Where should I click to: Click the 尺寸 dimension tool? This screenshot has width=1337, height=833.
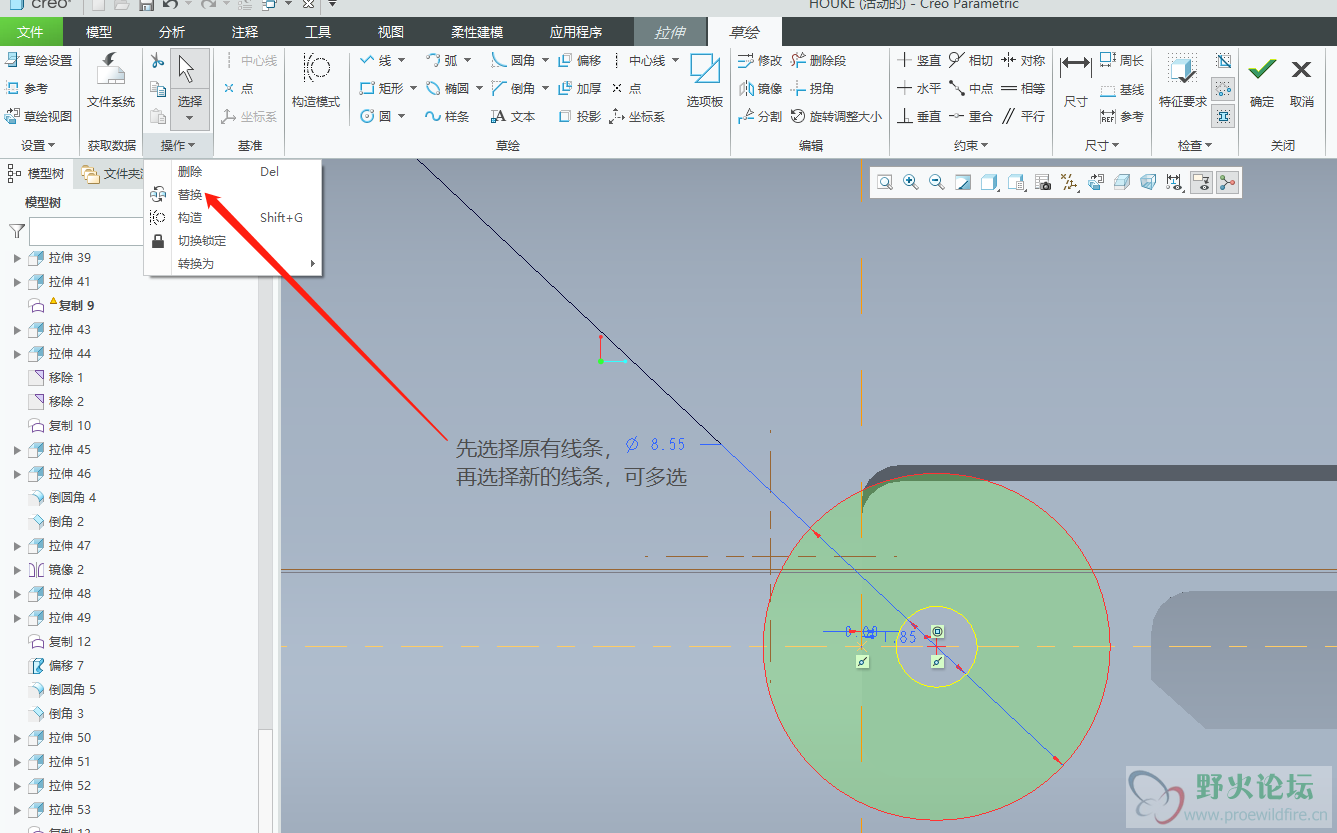[1076, 80]
